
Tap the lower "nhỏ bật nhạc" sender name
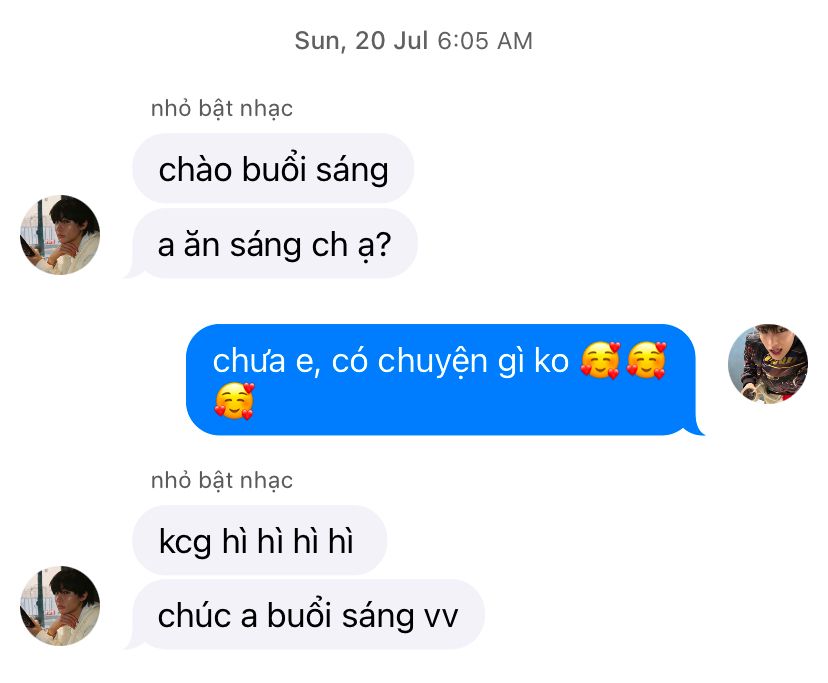point(222,481)
